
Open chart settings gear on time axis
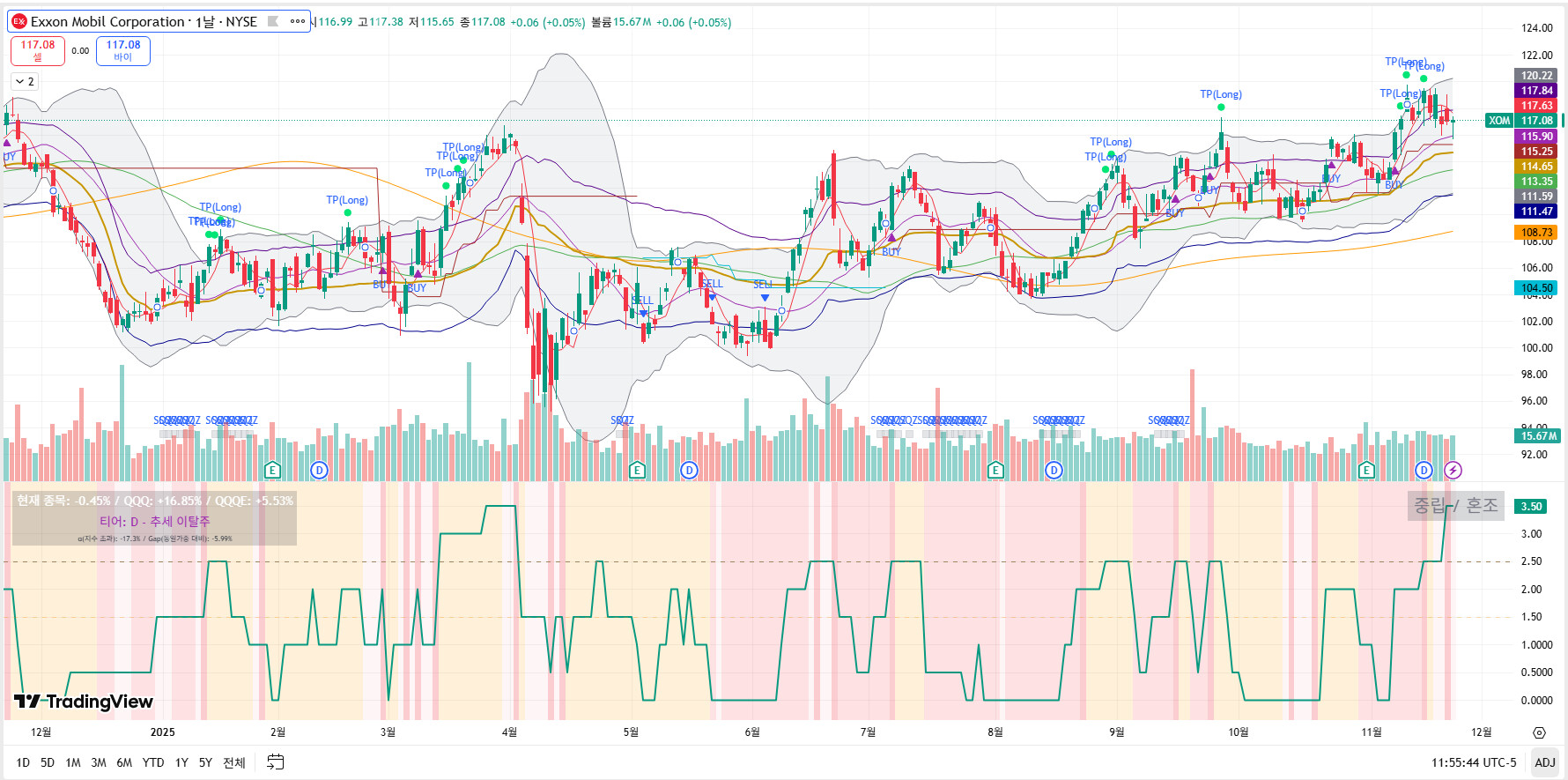pyautogui.click(x=1539, y=732)
